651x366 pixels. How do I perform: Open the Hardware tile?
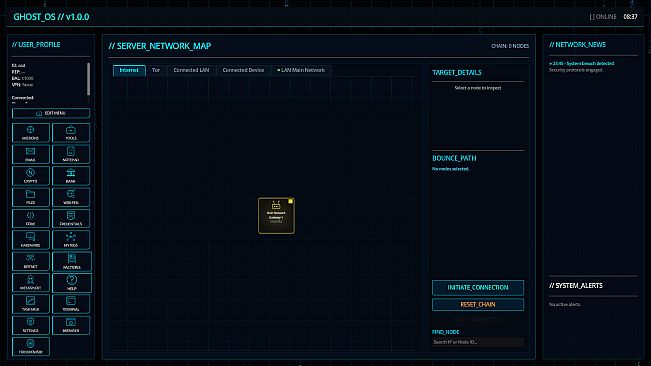[x=31, y=240]
